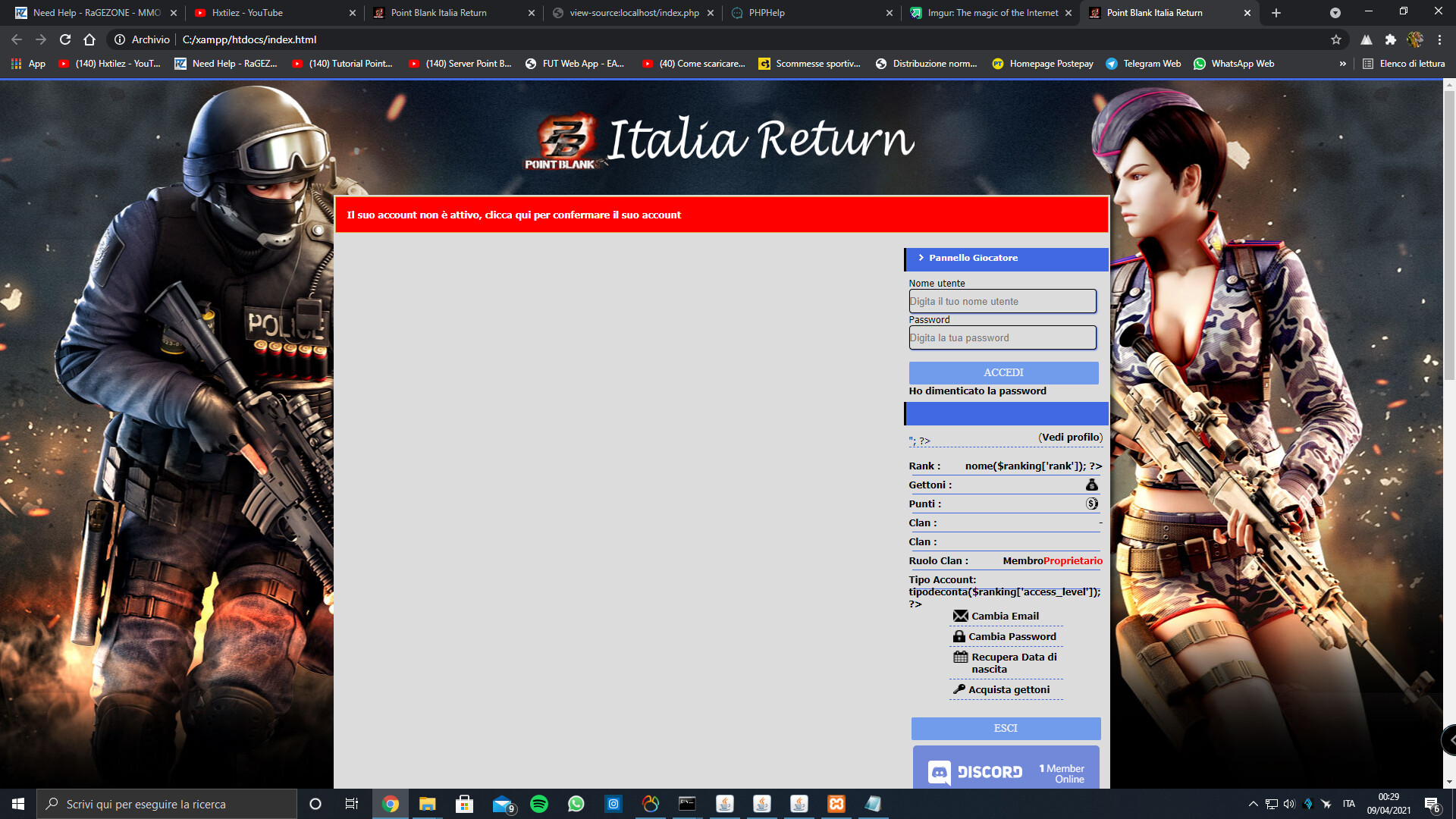Close the Hxtilez - YouTube tab

(353, 13)
